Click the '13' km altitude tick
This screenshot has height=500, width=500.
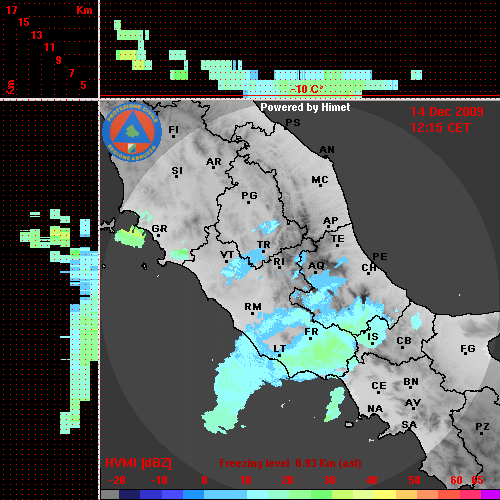37,35
